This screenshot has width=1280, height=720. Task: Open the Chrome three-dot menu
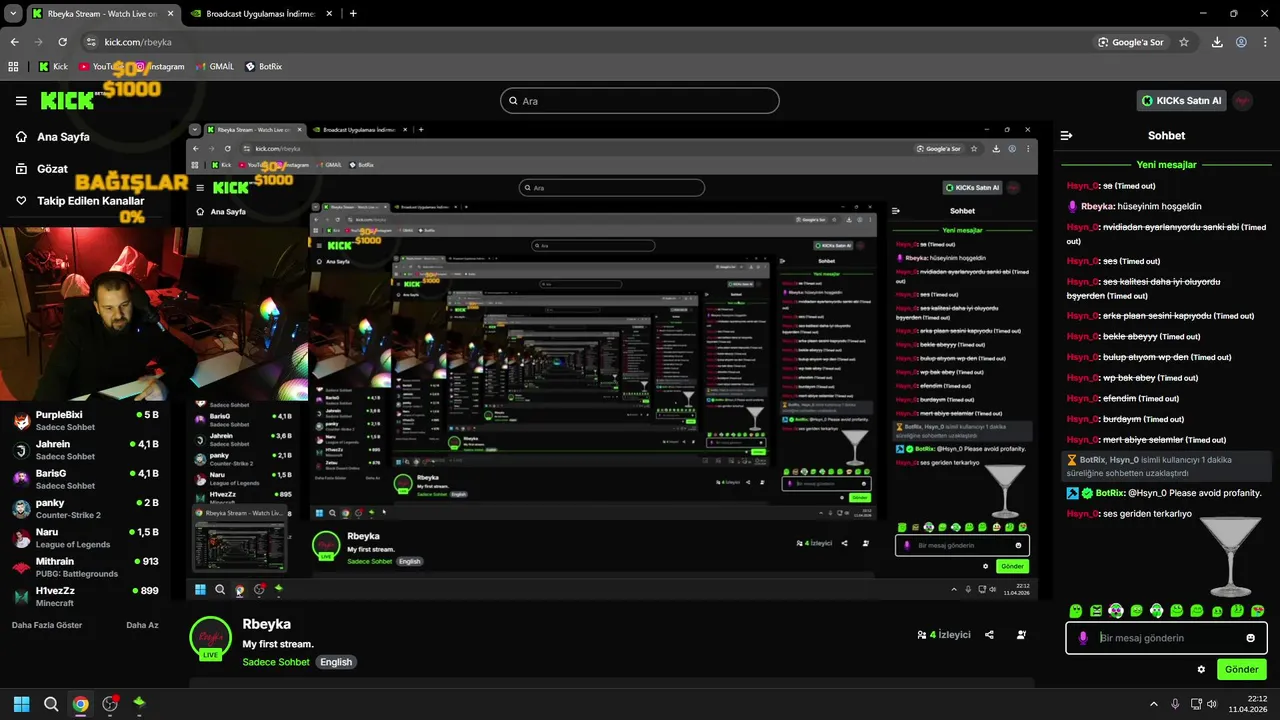coord(1265,42)
